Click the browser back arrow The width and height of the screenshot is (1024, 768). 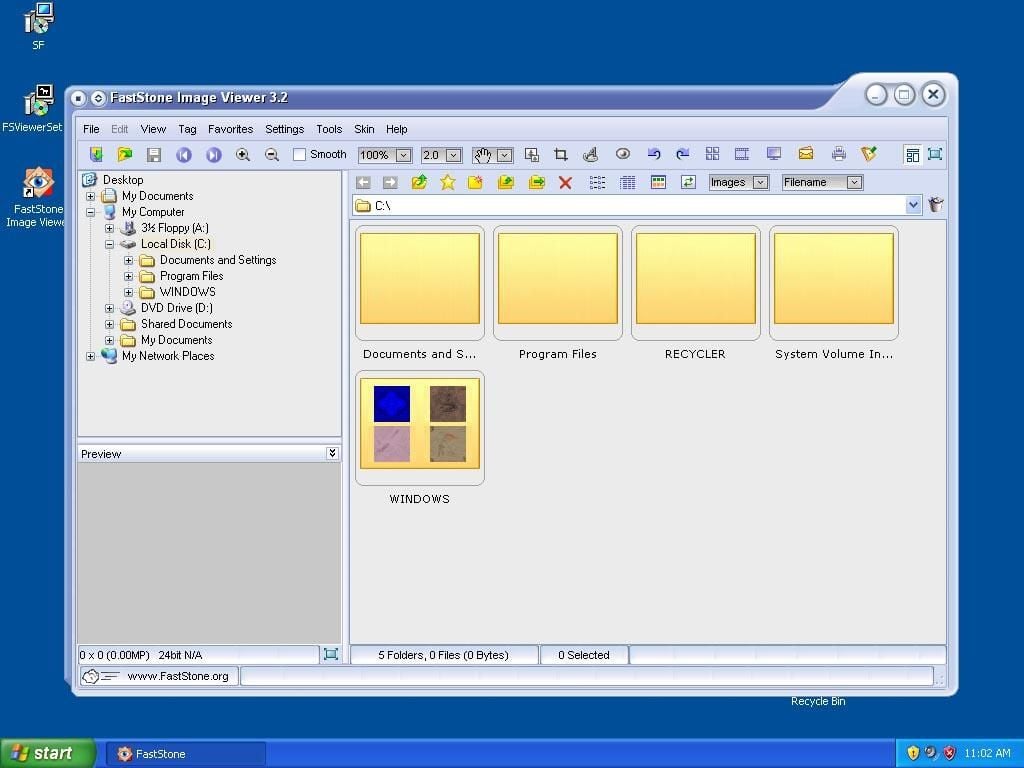tap(363, 182)
